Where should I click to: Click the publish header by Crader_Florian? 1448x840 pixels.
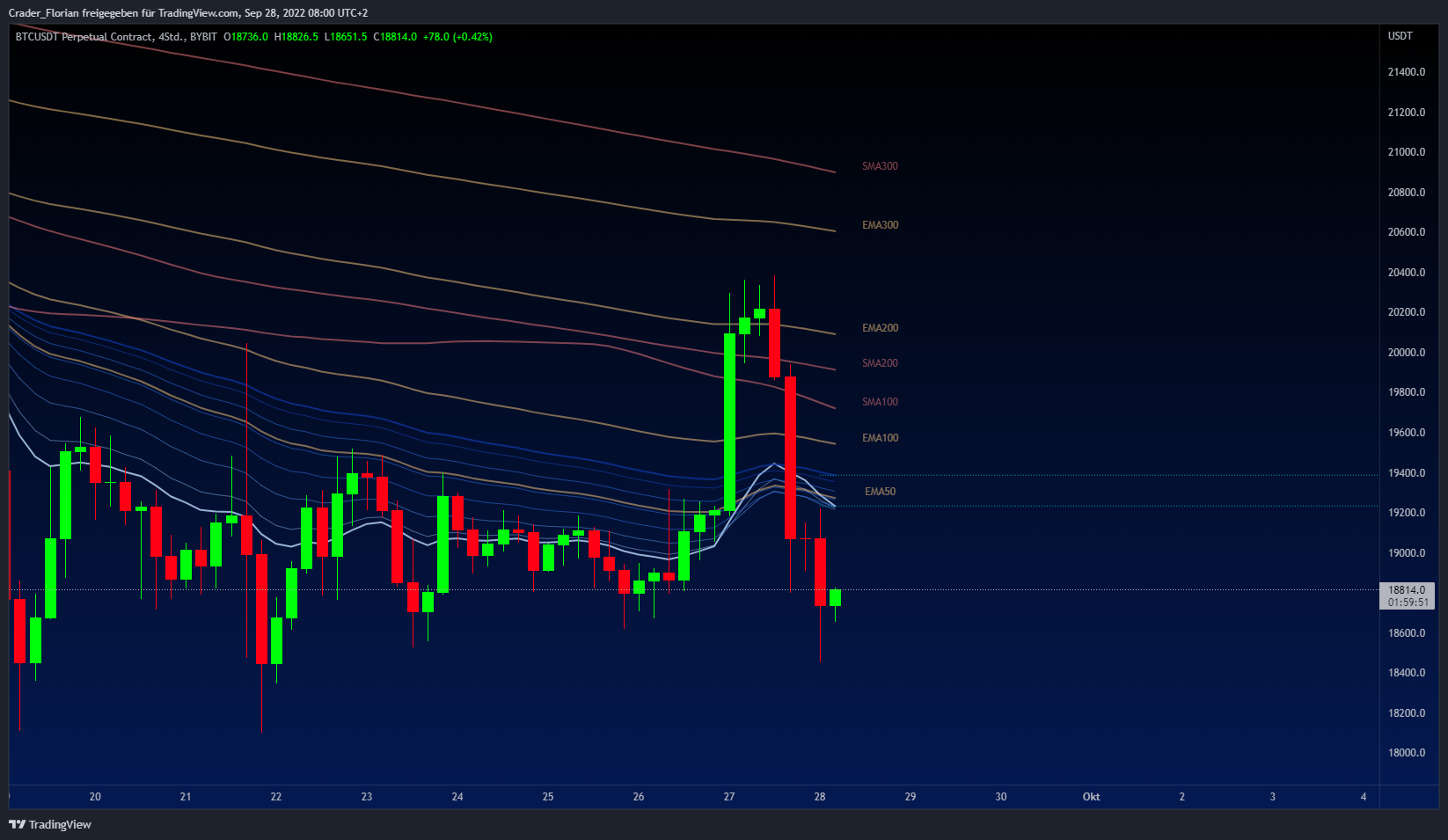point(188,13)
